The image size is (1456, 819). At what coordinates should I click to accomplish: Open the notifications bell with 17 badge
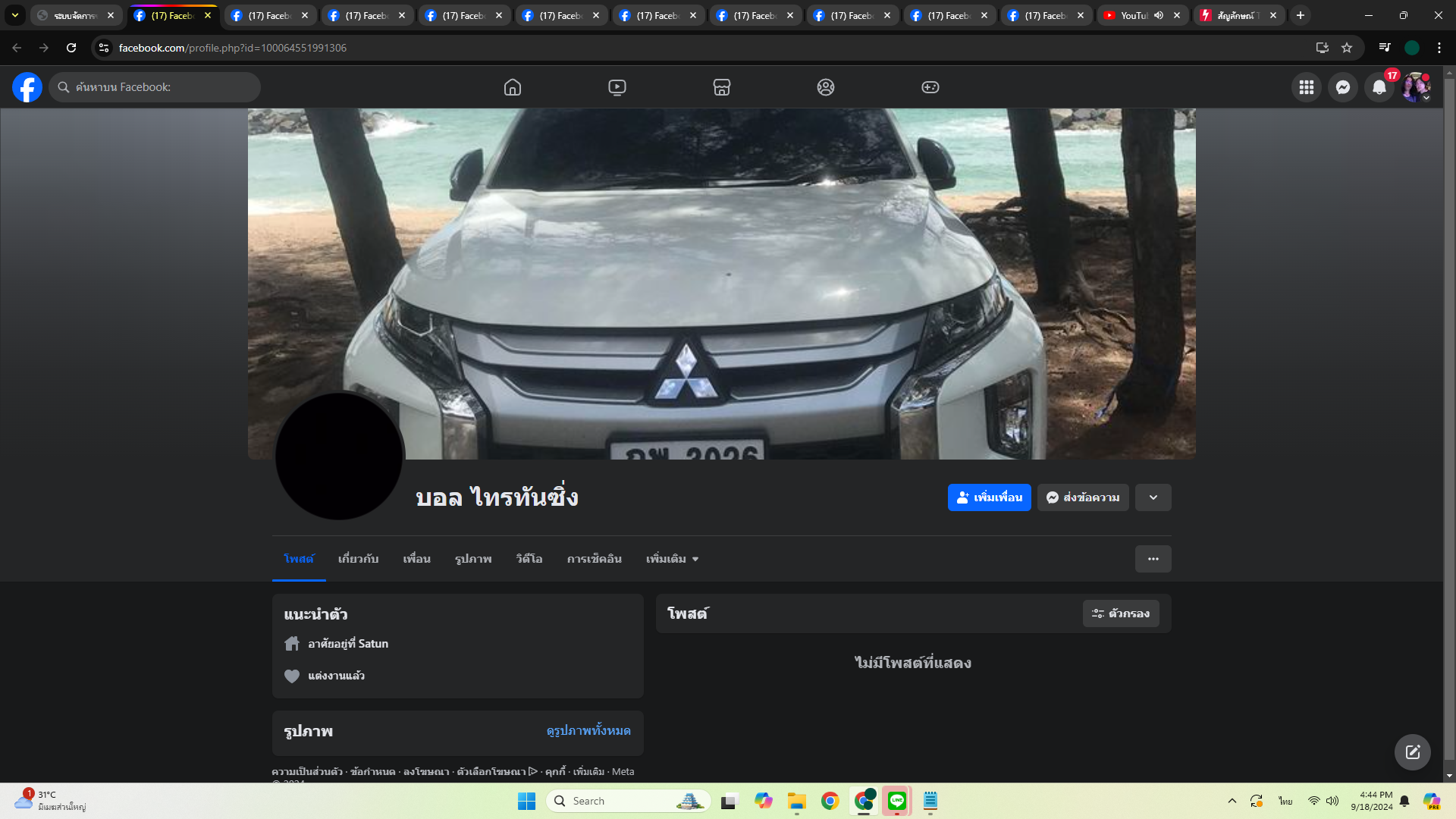[1379, 87]
